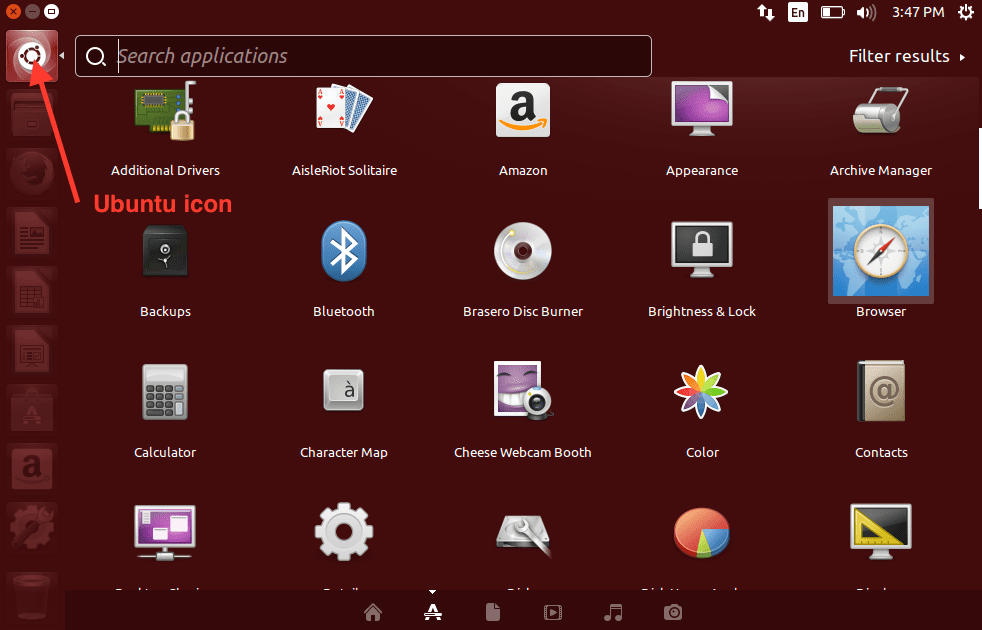
Task: Open the Backups safe icon
Action: pyautogui.click(x=165, y=251)
